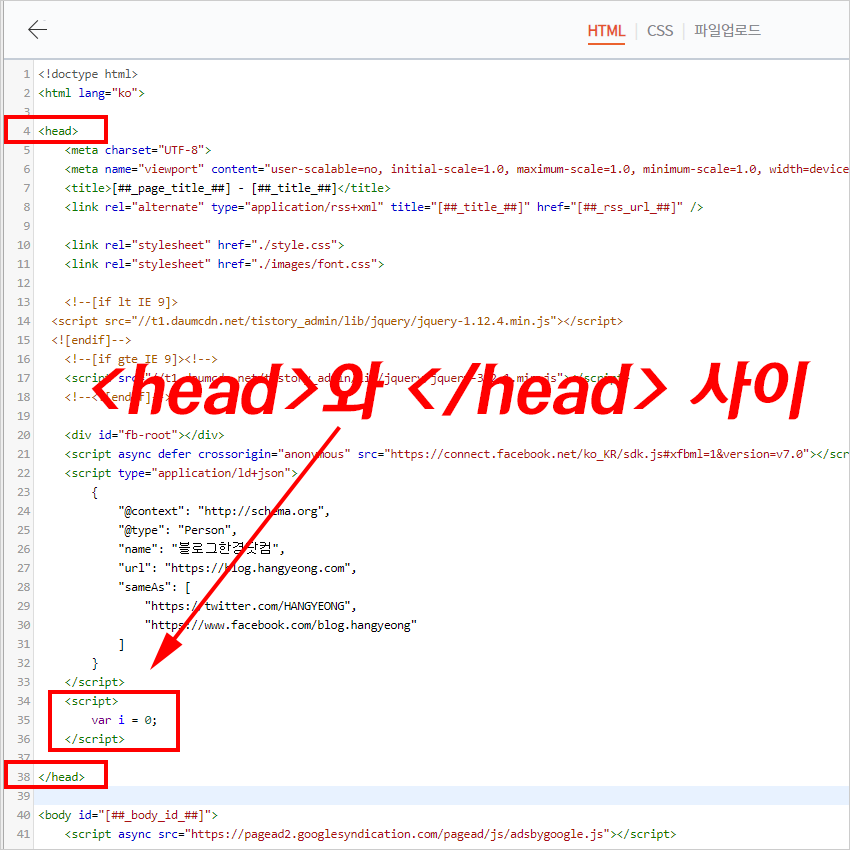The image size is (850, 850).
Task: Click the body id="[##_body_id_##]" line
Action: (128, 814)
